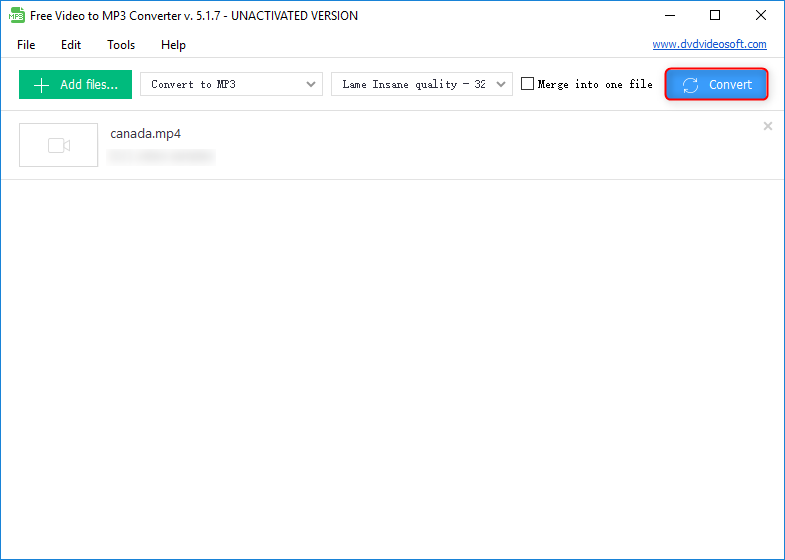Screen dimensions: 785x560
Task: Open the Convert to MP3 format dropdown
Action: pyautogui.click(x=231, y=85)
